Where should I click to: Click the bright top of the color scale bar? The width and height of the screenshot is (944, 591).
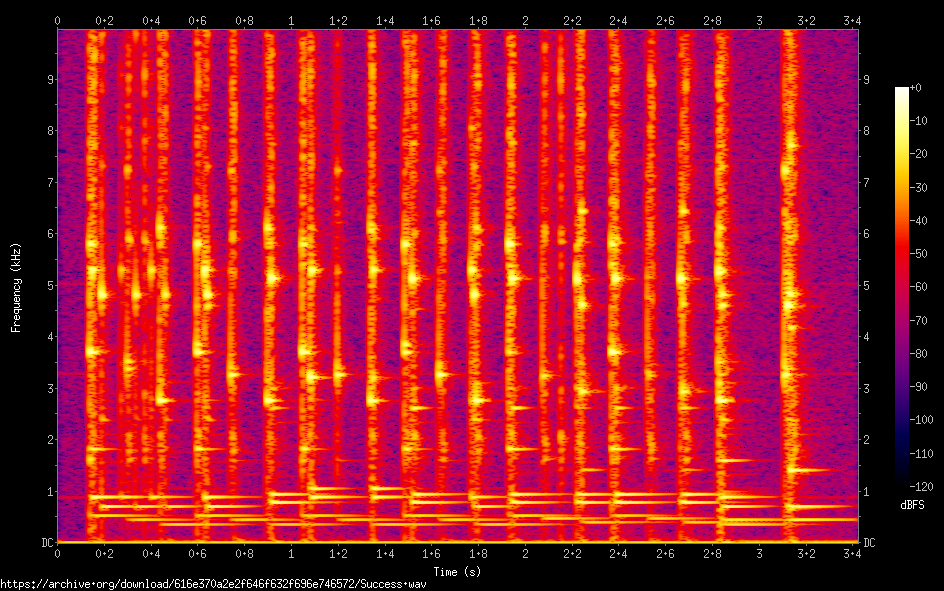[902, 94]
